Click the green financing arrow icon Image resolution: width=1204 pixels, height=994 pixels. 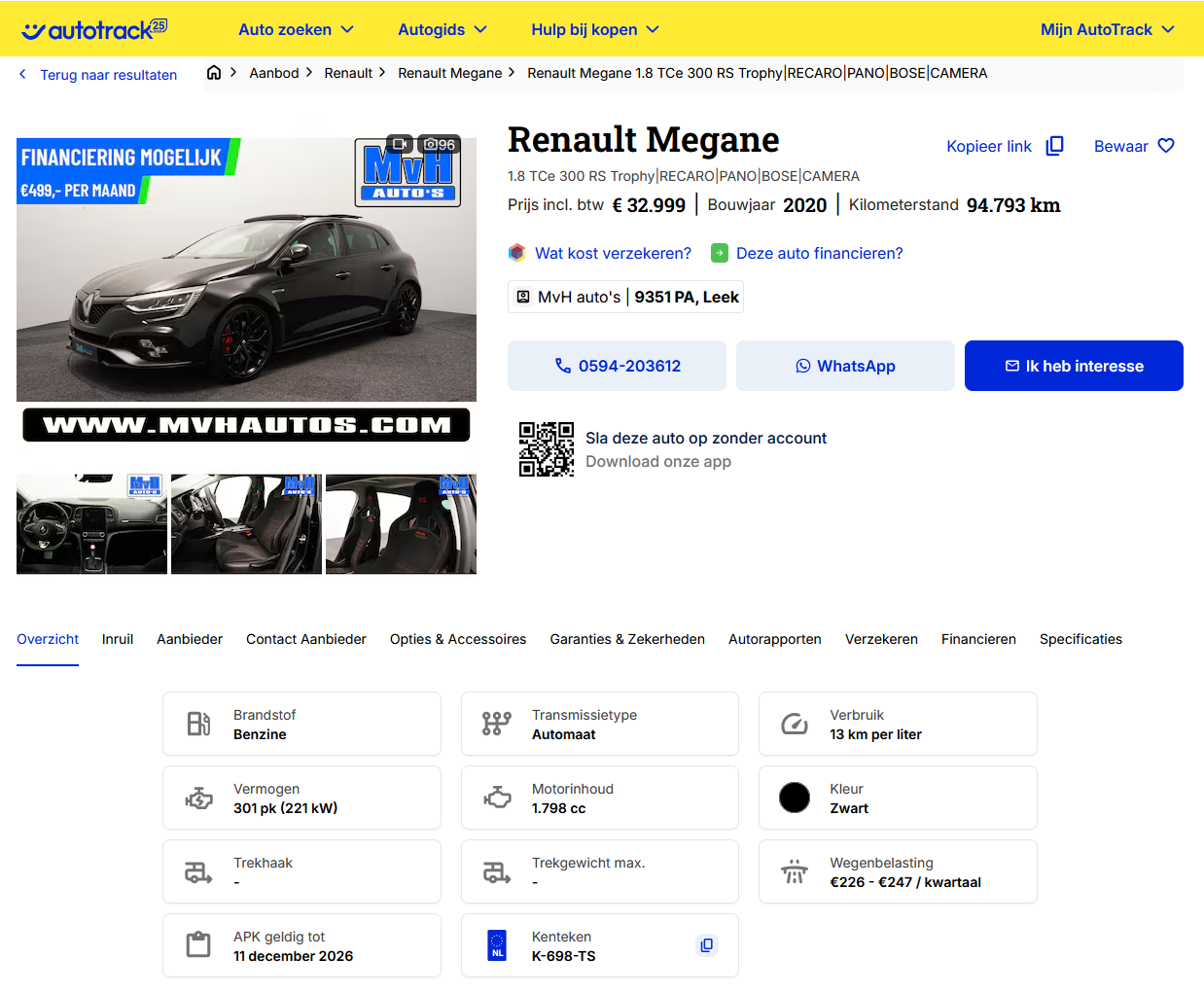coord(720,253)
